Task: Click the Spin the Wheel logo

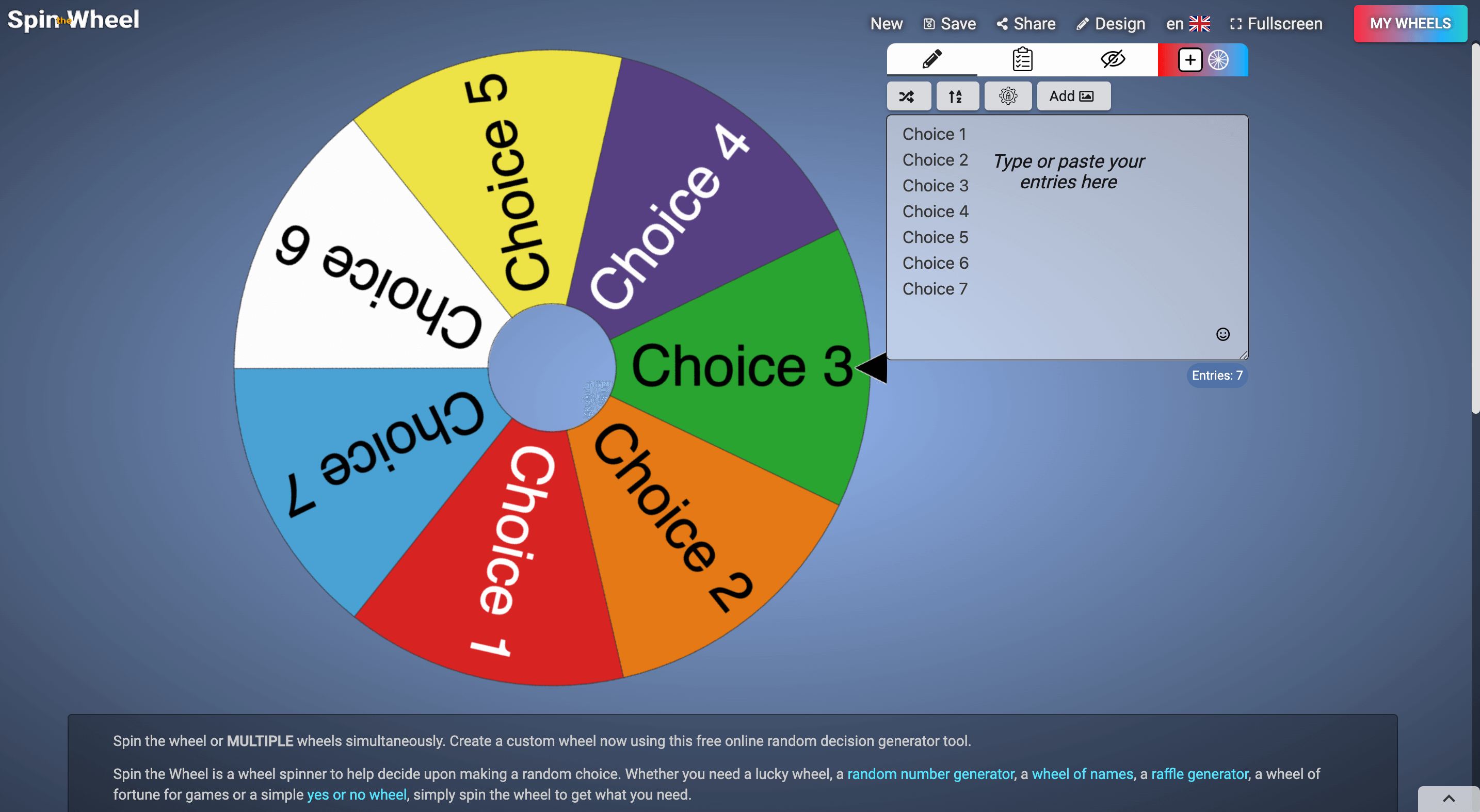Action: tap(73, 20)
